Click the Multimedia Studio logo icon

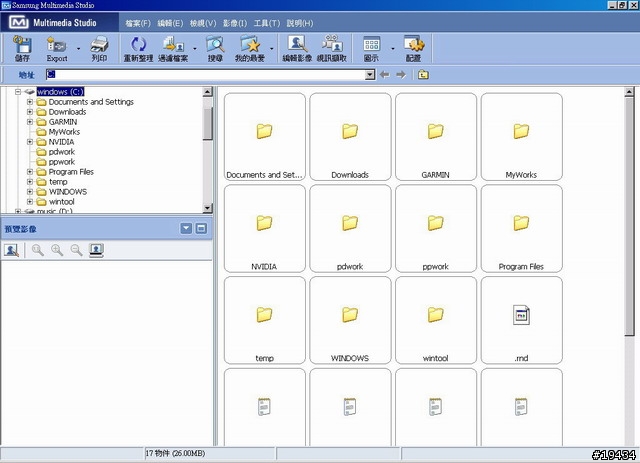point(18,22)
